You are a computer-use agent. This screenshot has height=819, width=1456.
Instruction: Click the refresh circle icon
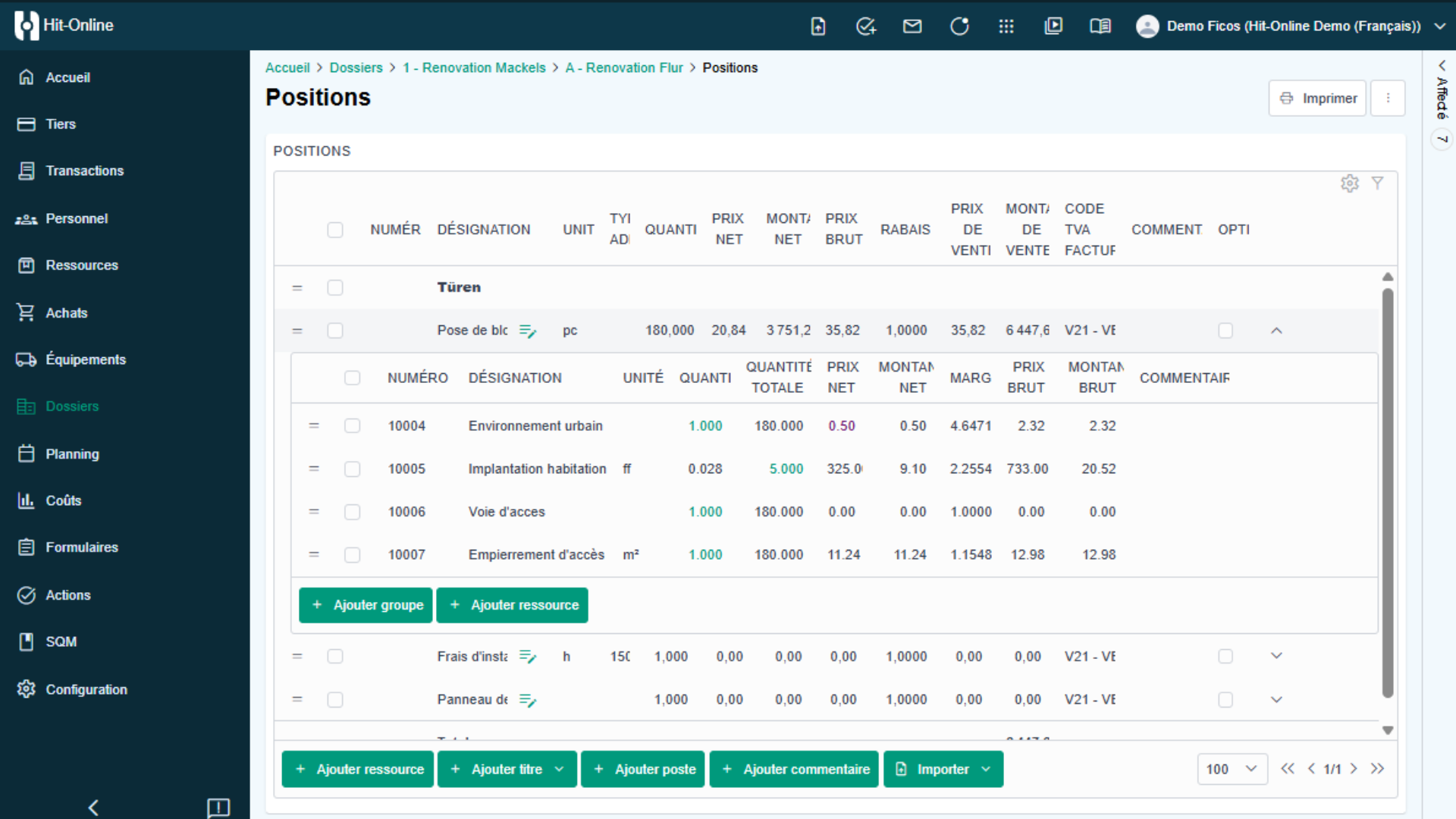tap(959, 27)
